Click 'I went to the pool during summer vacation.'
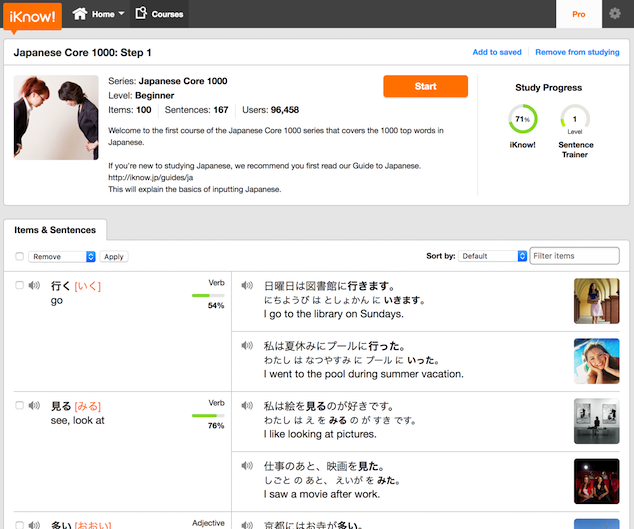 pyautogui.click(x=363, y=374)
